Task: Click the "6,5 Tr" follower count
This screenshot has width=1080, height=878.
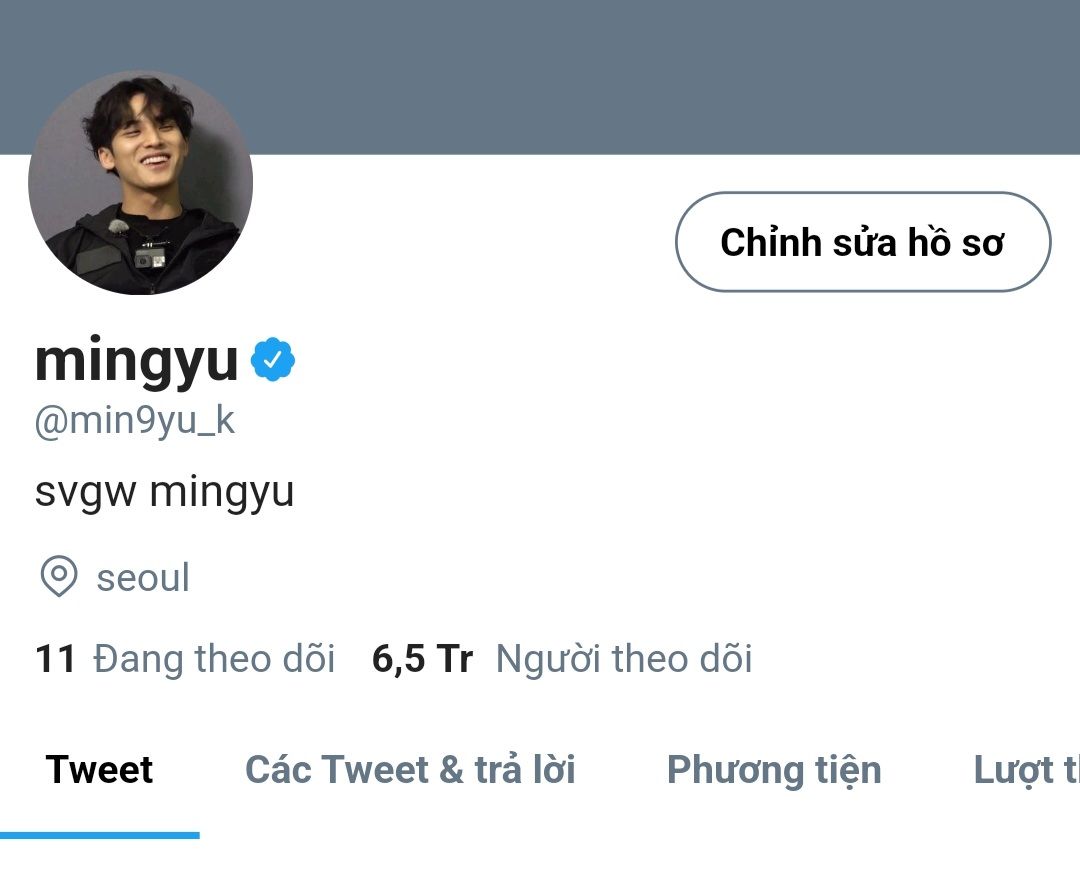Action: point(422,659)
